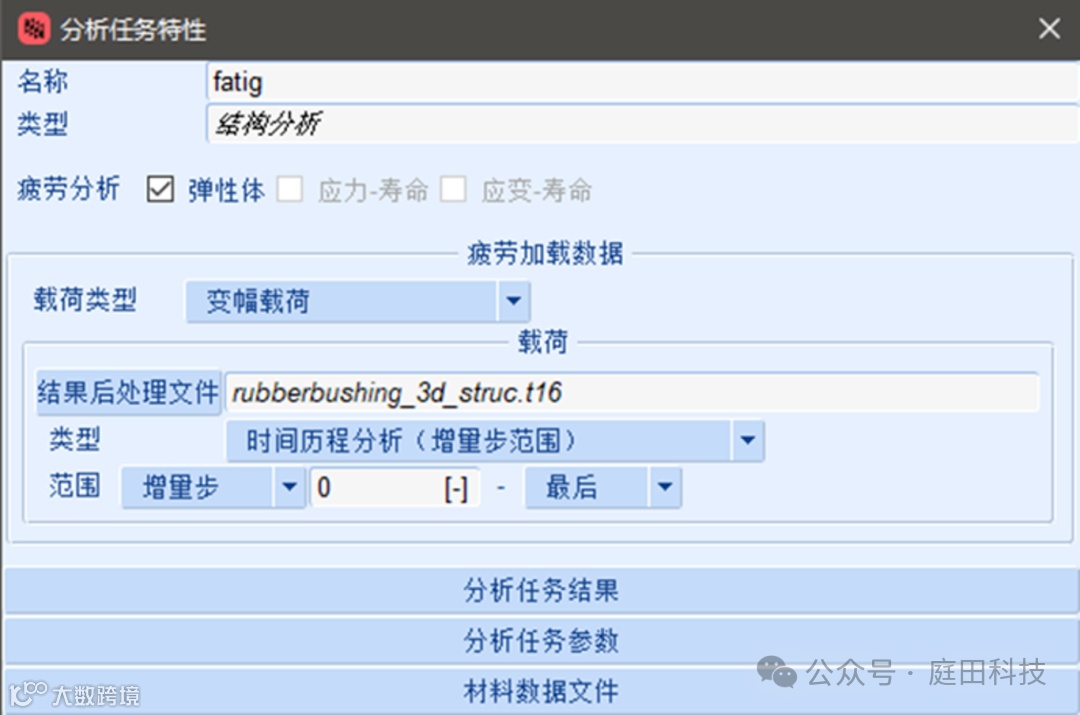
Task: Open the 分析任务结果 section
Action: click(x=541, y=590)
